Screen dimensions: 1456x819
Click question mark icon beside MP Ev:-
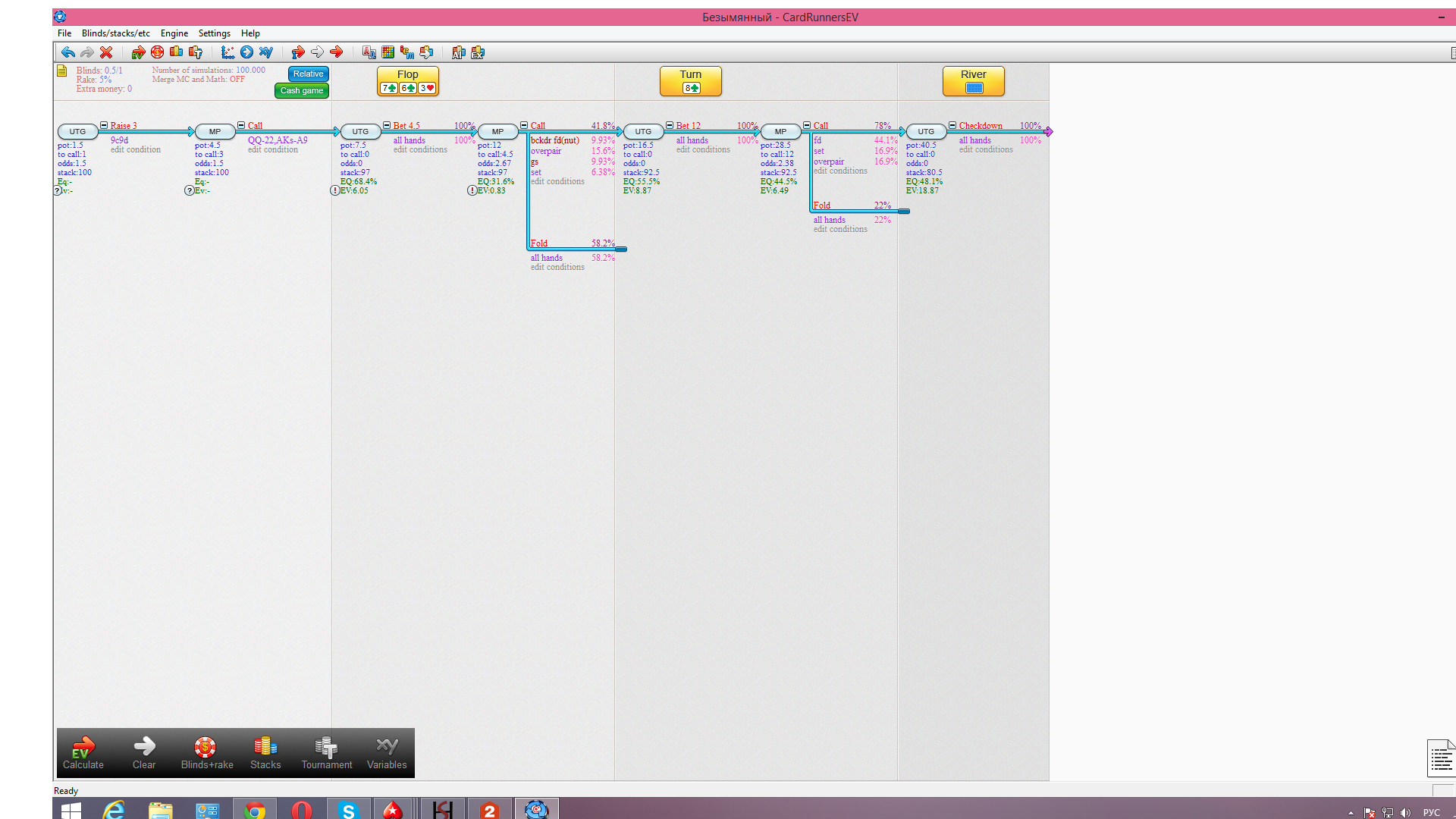coord(189,191)
